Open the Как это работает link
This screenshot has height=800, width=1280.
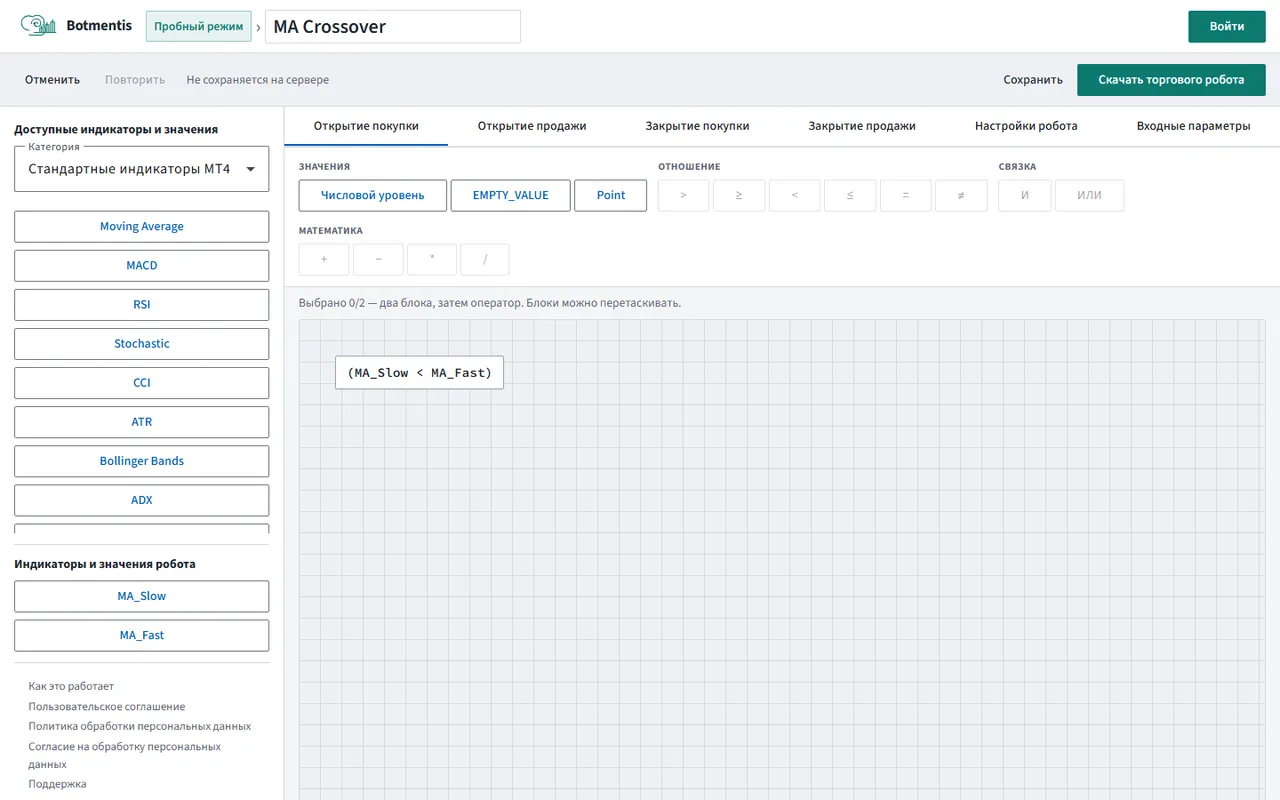(x=71, y=686)
